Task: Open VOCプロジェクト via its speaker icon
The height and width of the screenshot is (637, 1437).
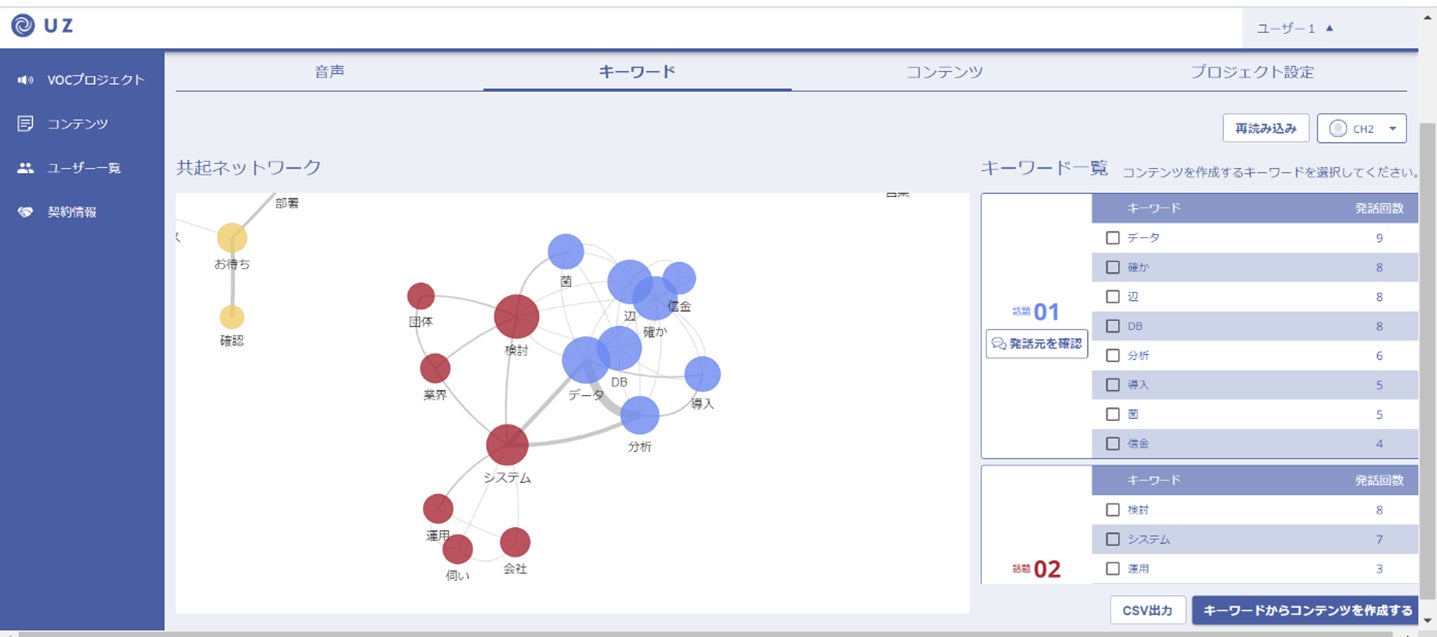Action: [26, 80]
